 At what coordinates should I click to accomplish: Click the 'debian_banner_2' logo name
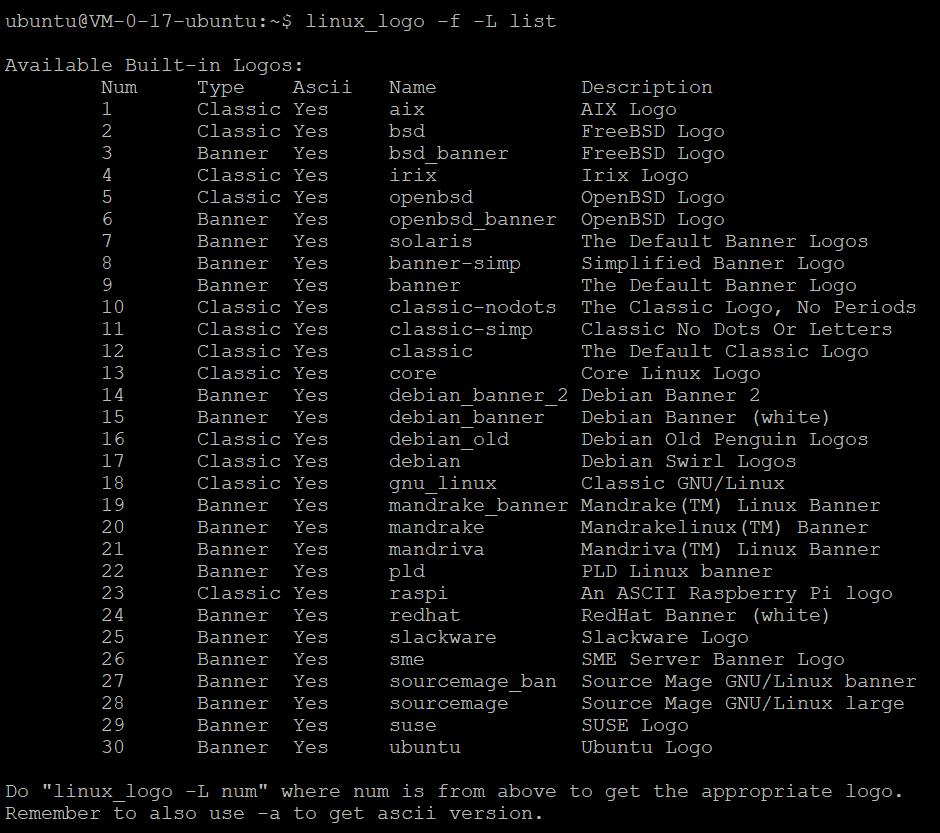point(478,396)
